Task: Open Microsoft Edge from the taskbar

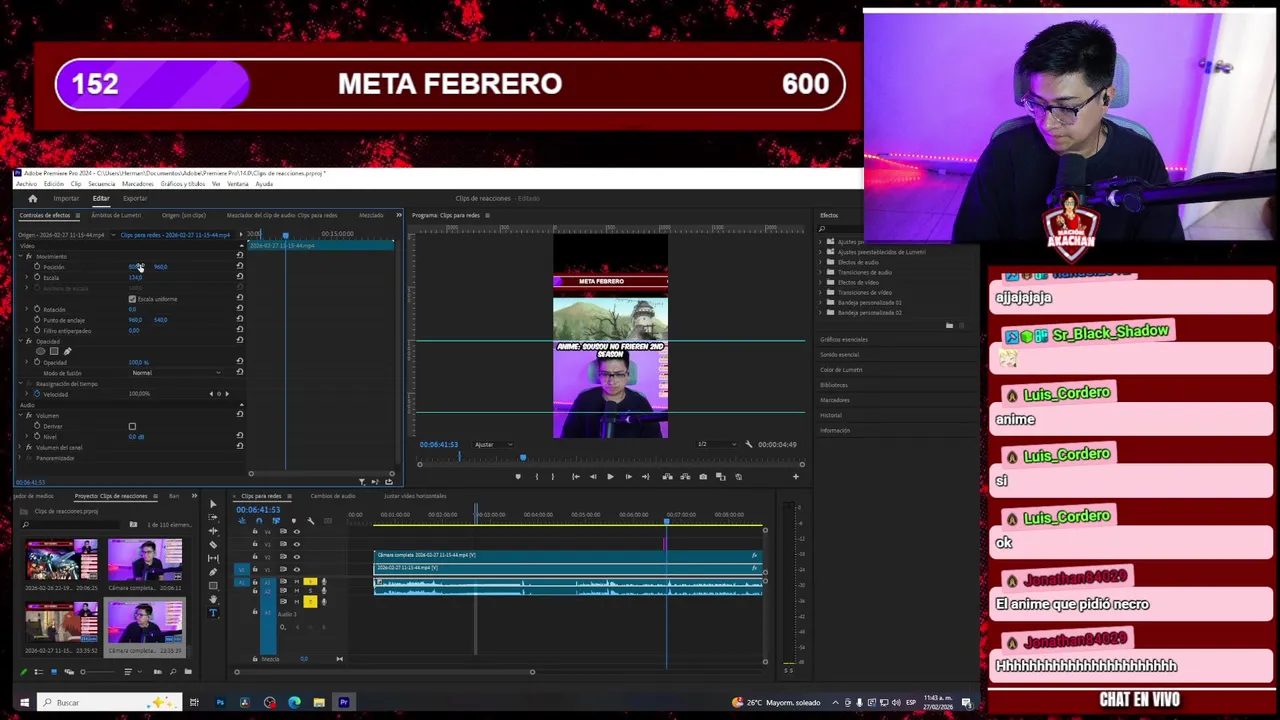Action: click(294, 702)
